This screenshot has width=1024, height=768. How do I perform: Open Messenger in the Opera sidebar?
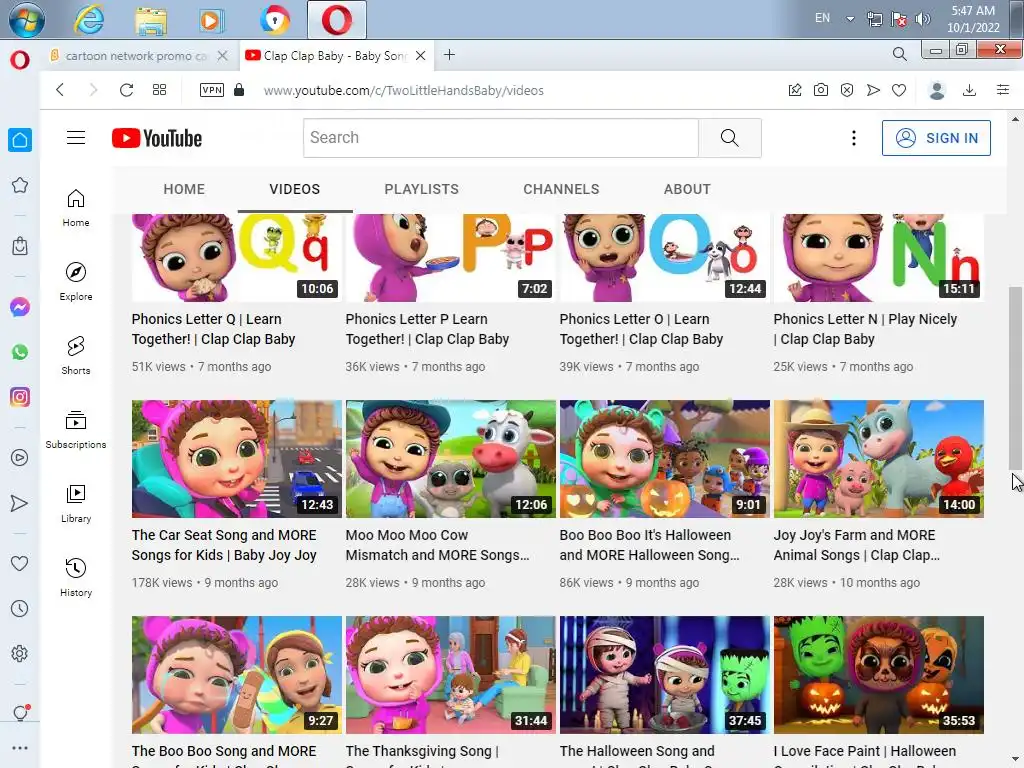(x=20, y=307)
